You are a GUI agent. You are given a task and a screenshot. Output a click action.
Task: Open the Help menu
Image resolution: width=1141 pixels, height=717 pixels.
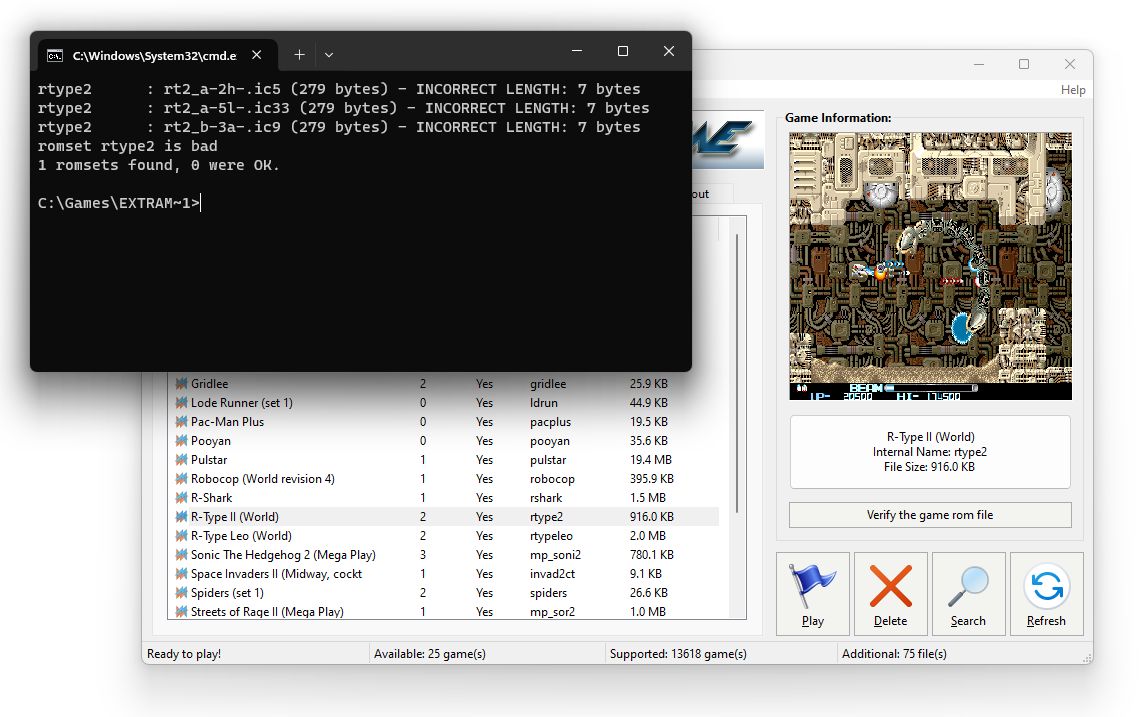tap(1072, 90)
